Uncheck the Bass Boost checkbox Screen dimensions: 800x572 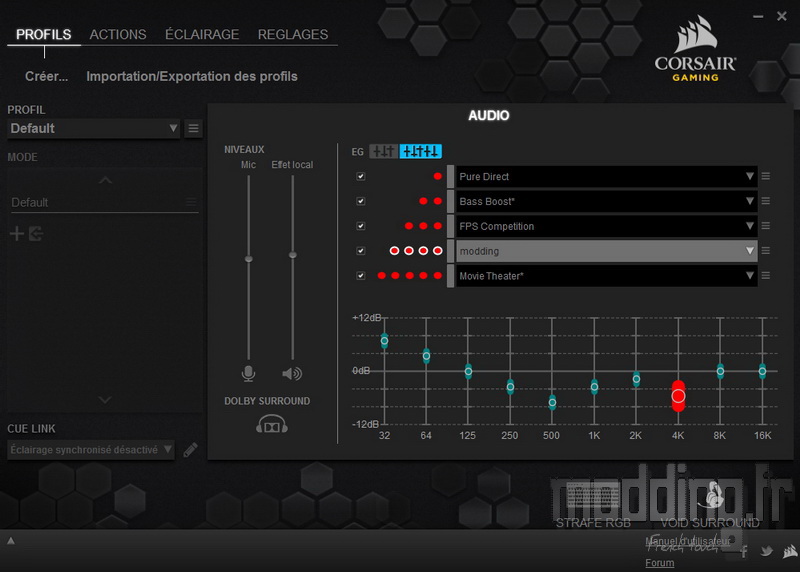click(361, 201)
